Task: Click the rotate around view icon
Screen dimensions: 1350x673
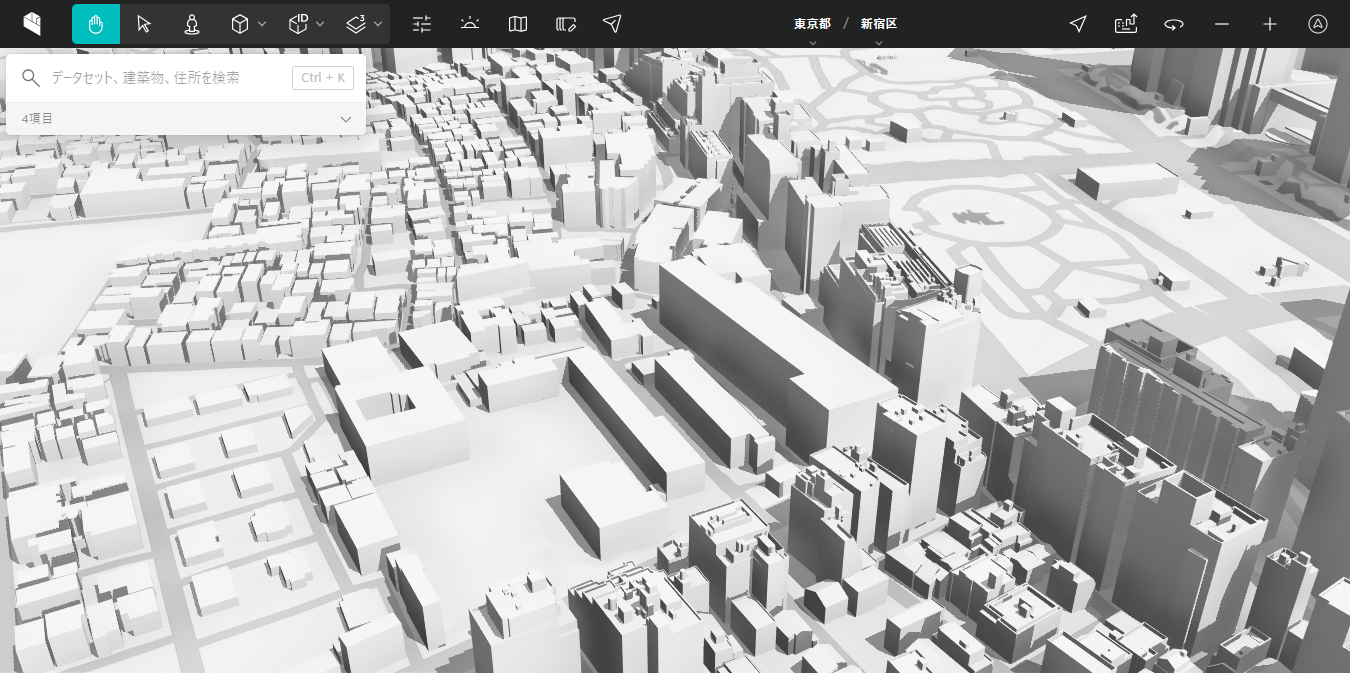Action: click(x=1174, y=24)
